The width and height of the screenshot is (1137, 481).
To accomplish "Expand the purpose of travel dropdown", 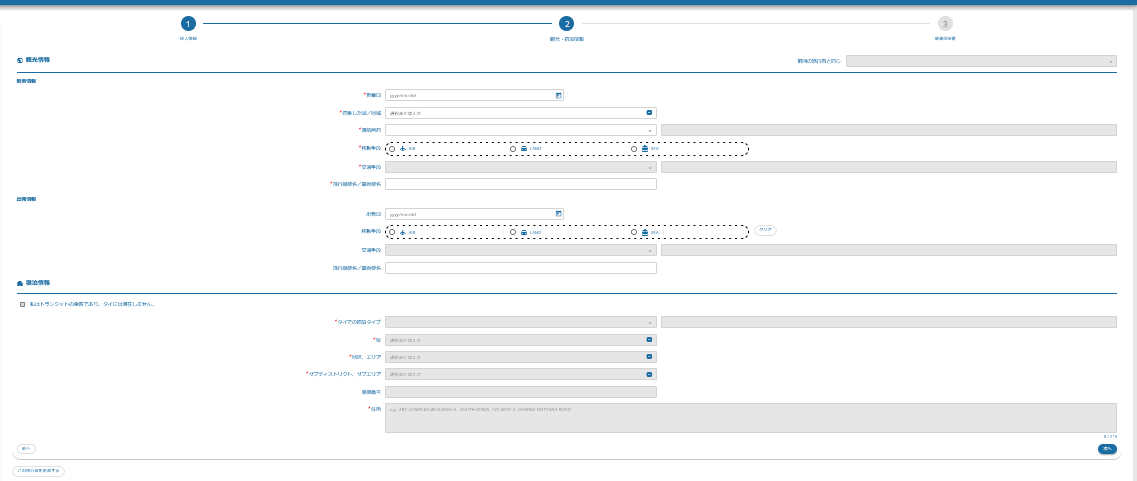I will (520, 130).
